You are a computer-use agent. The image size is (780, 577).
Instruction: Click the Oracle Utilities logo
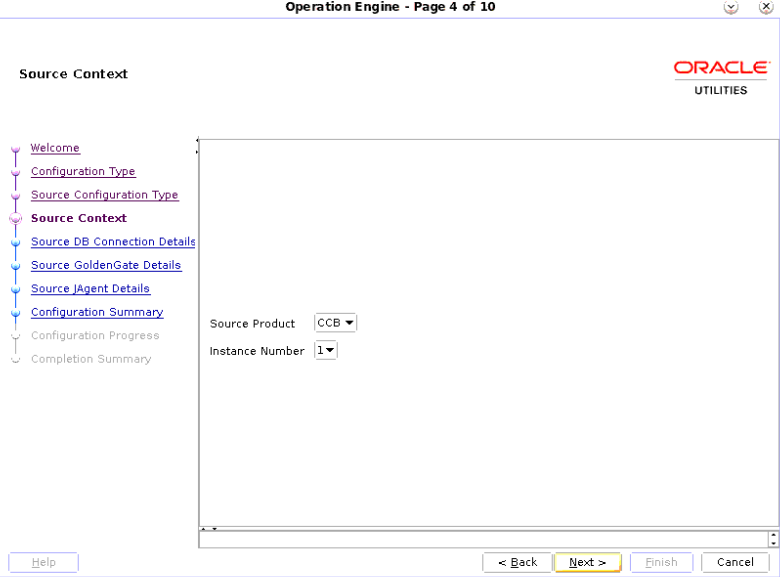pyautogui.click(x=721, y=78)
